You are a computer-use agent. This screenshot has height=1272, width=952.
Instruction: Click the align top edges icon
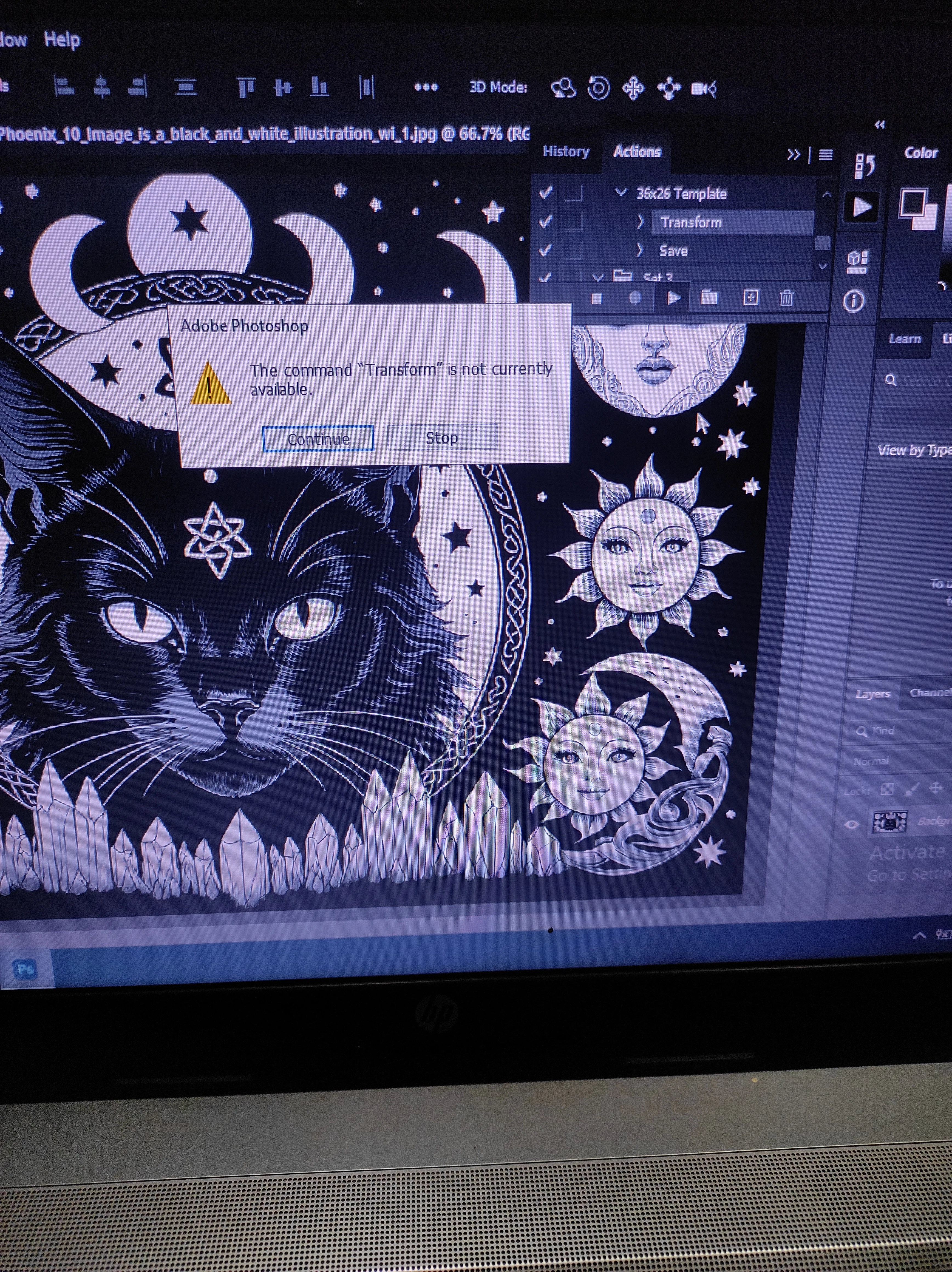tap(246, 87)
